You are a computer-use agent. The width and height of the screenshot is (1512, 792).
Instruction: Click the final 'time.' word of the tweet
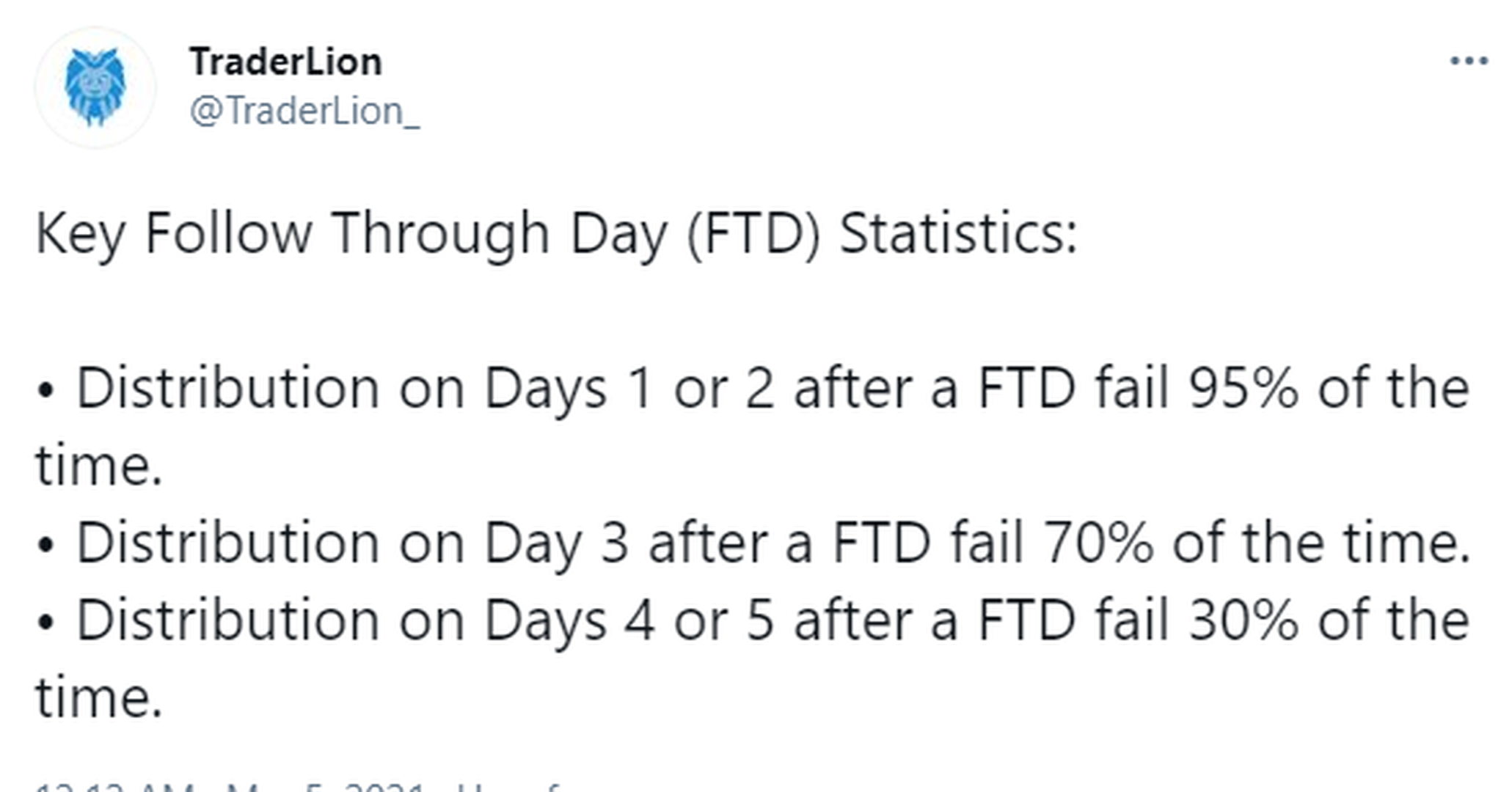point(98,697)
